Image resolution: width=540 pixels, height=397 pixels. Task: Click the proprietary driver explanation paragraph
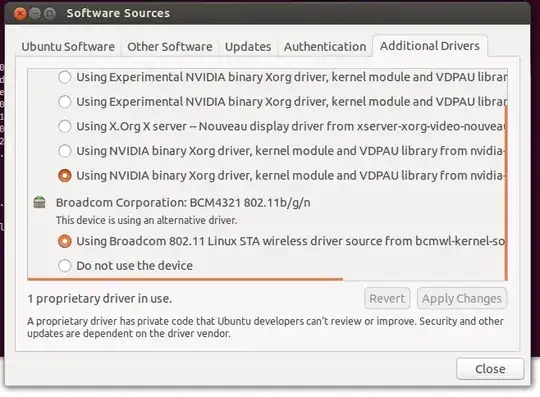(265, 327)
